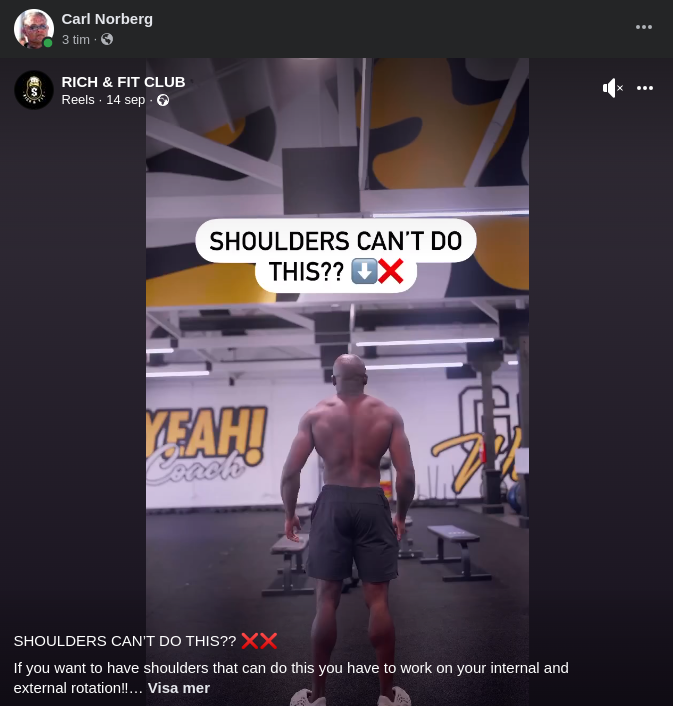The height and width of the screenshot is (706, 673).
Task: Click the 'Reels' label under the club name
Action: tap(78, 100)
